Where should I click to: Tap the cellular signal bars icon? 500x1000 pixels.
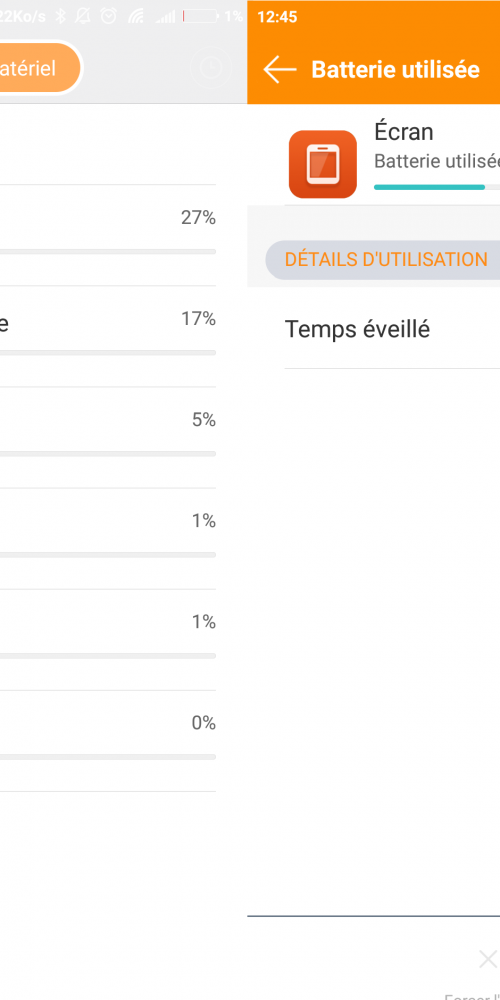tap(165, 17)
